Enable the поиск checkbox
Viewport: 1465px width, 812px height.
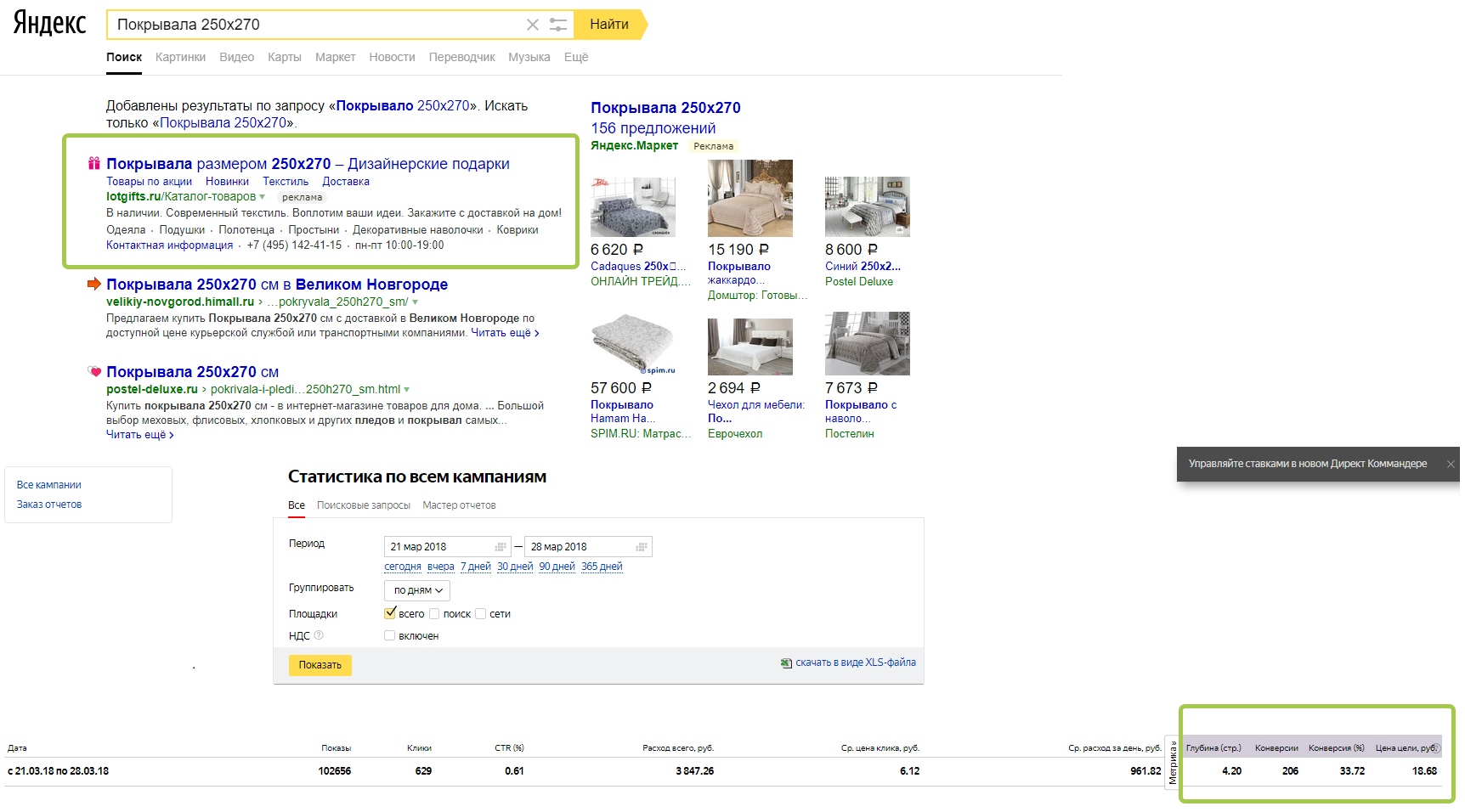click(434, 614)
